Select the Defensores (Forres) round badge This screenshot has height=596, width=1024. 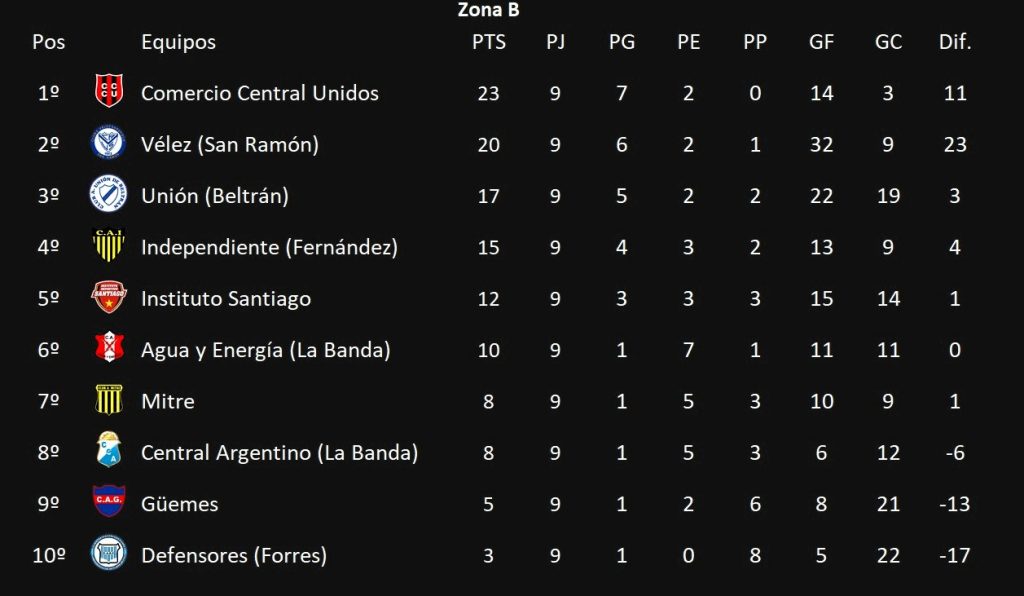(108, 553)
